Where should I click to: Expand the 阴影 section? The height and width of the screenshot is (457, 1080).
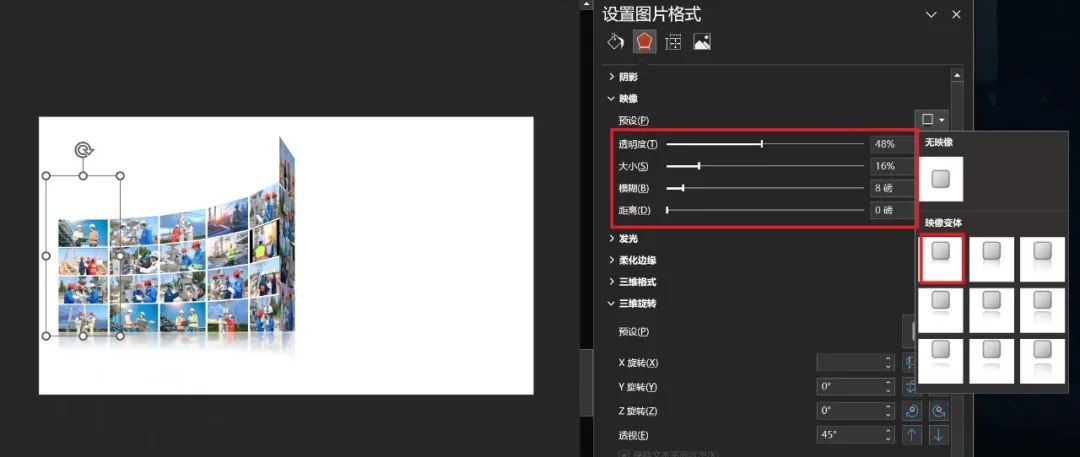pyautogui.click(x=623, y=77)
